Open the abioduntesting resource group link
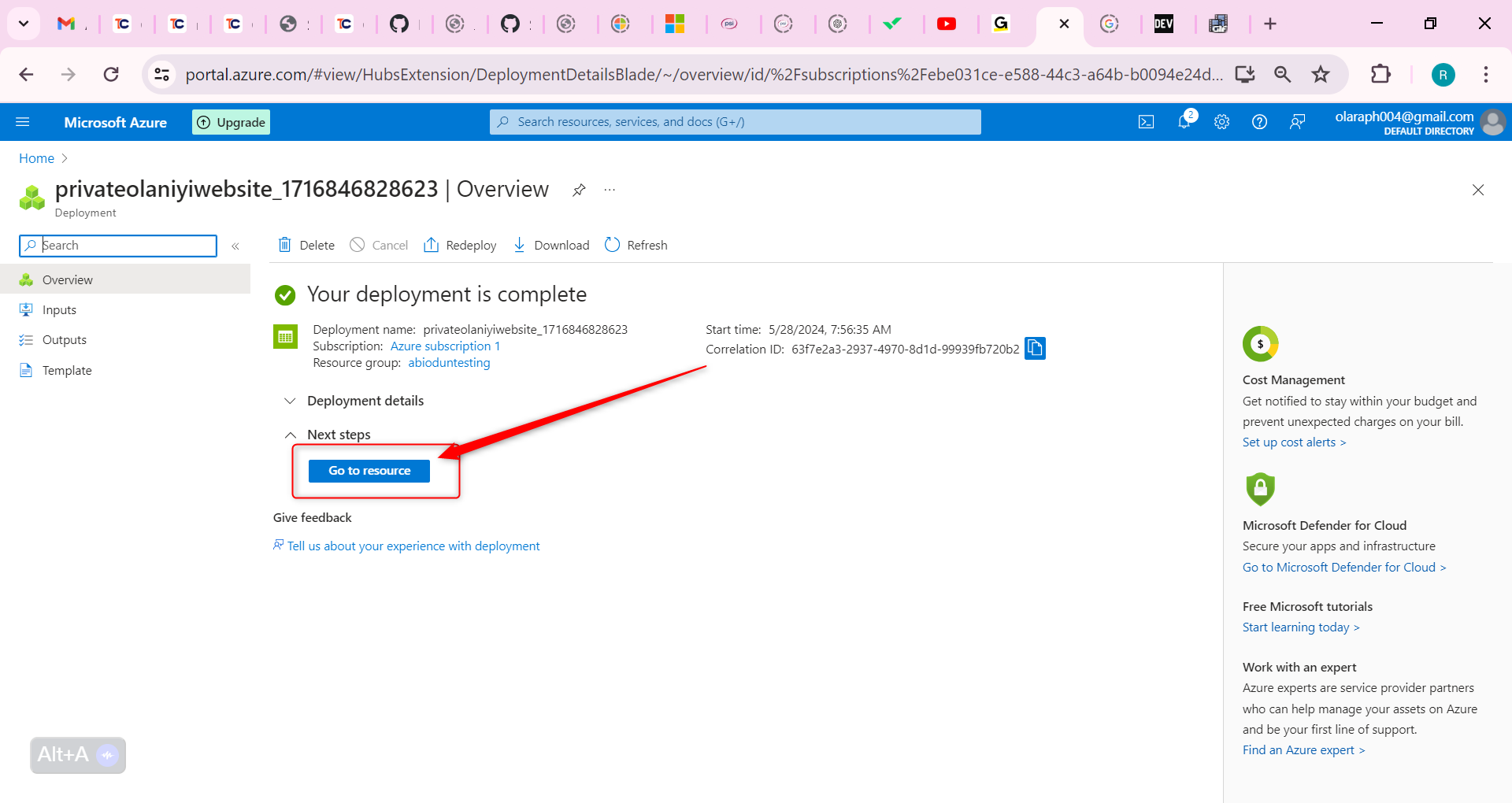 pos(449,363)
